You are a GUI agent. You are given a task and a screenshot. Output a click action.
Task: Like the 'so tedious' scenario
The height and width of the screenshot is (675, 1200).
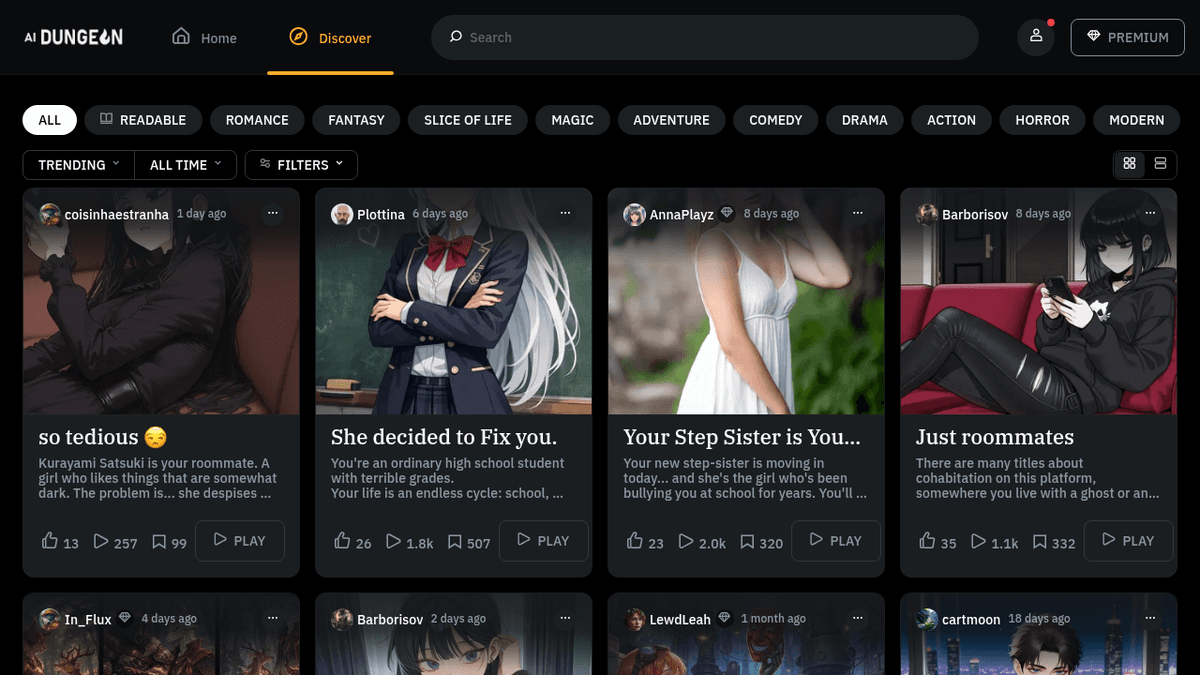pos(50,541)
